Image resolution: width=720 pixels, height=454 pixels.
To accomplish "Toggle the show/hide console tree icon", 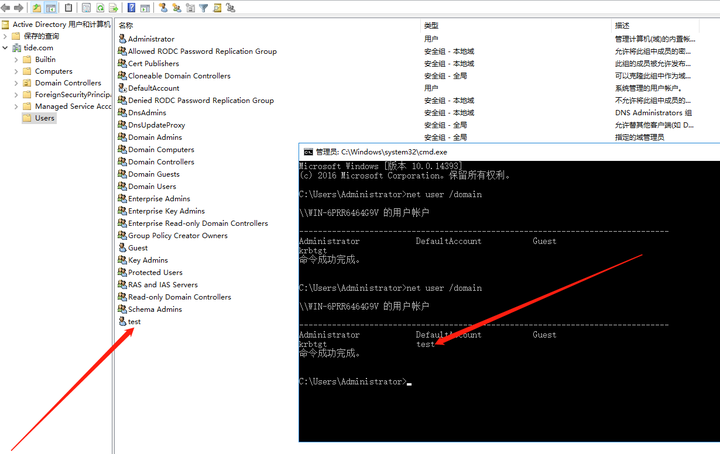I will pyautogui.click(x=51, y=8).
